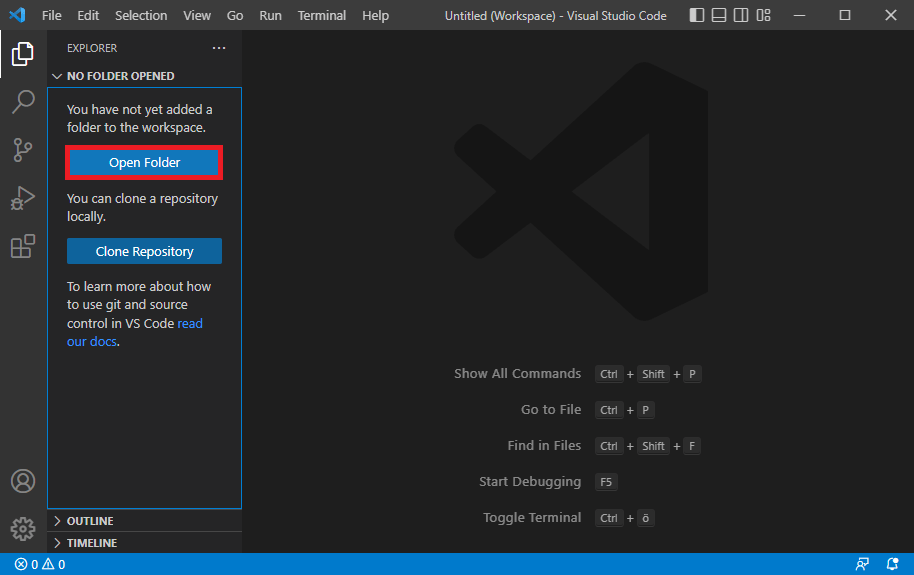Viewport: 914px width, 575px height.
Task: Click warnings count in status bar
Action: pyautogui.click(x=54, y=564)
